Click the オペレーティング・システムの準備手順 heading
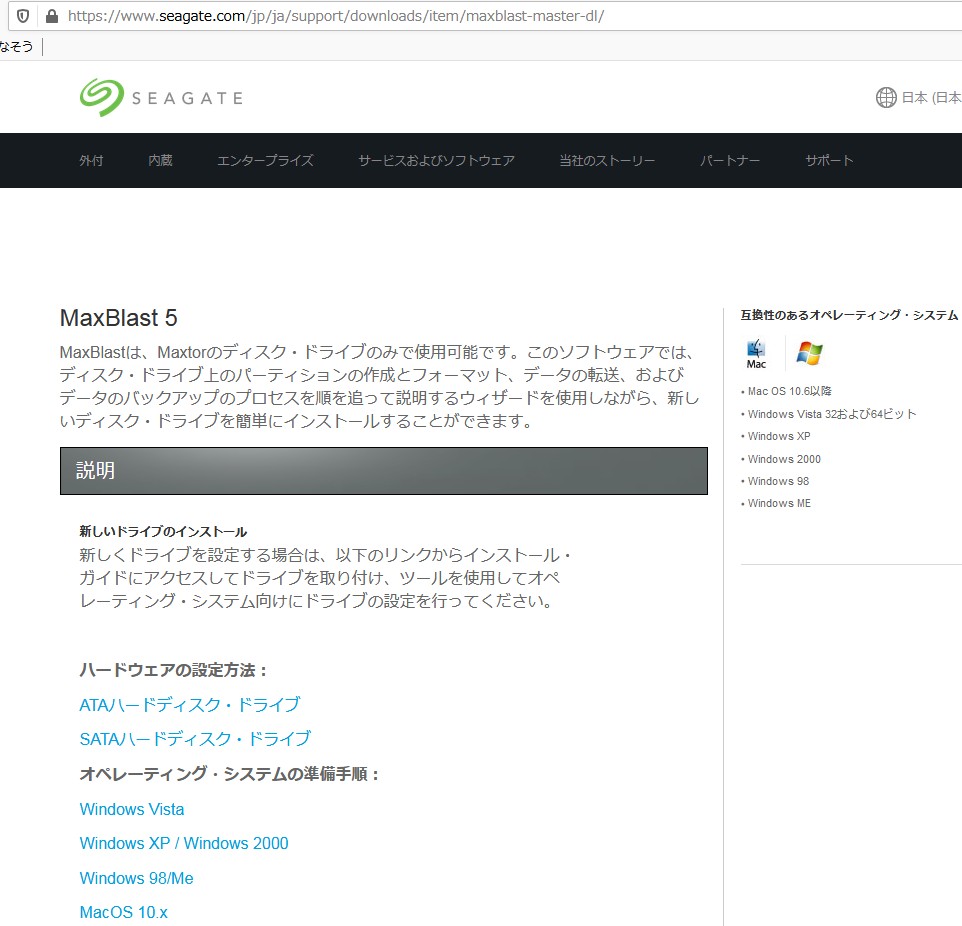 tap(229, 773)
